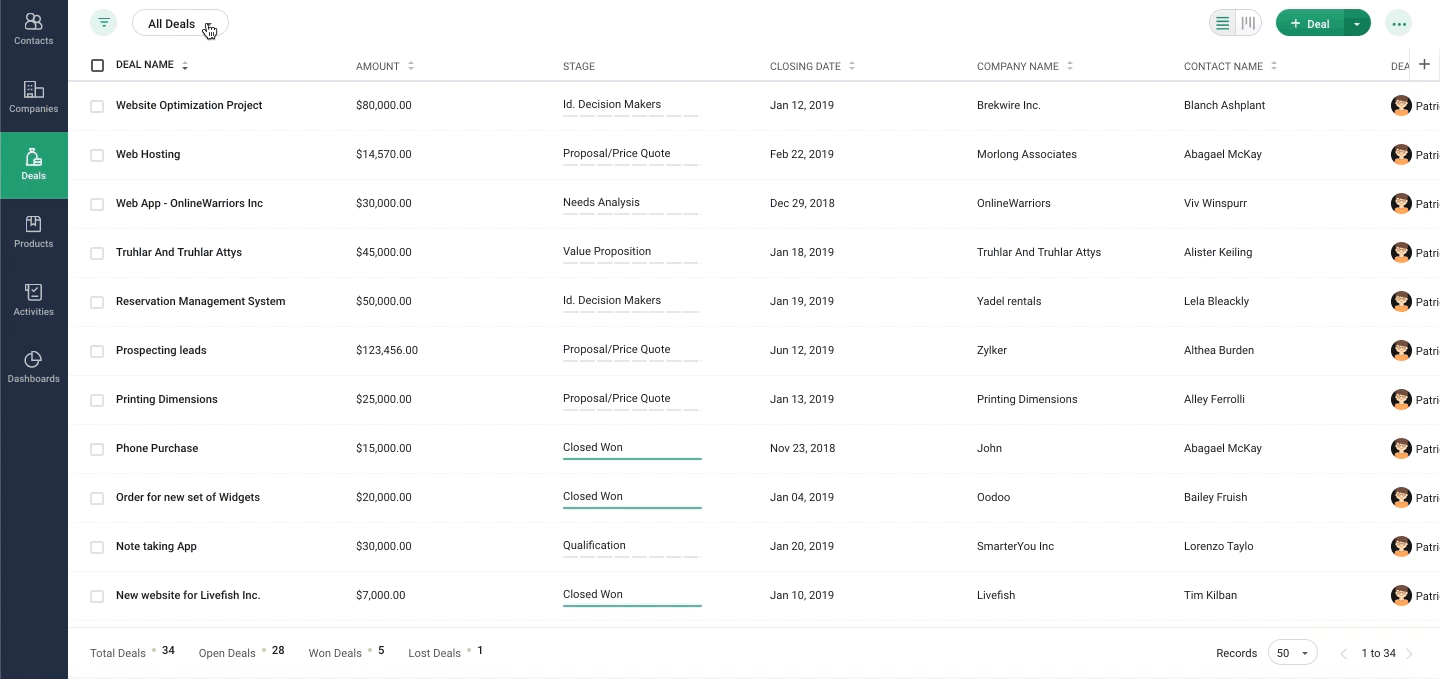Open the Contacts module in sidebar
The width and height of the screenshot is (1440, 679).
33,29
